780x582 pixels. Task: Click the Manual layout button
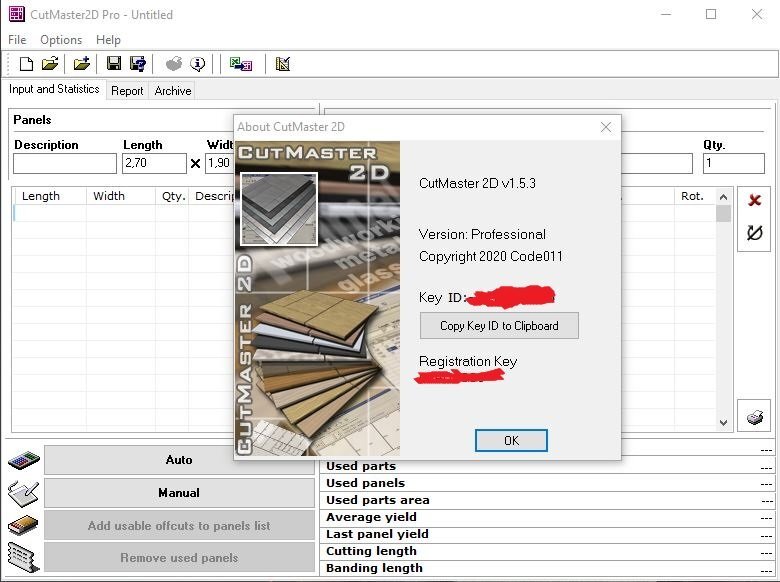tap(179, 493)
